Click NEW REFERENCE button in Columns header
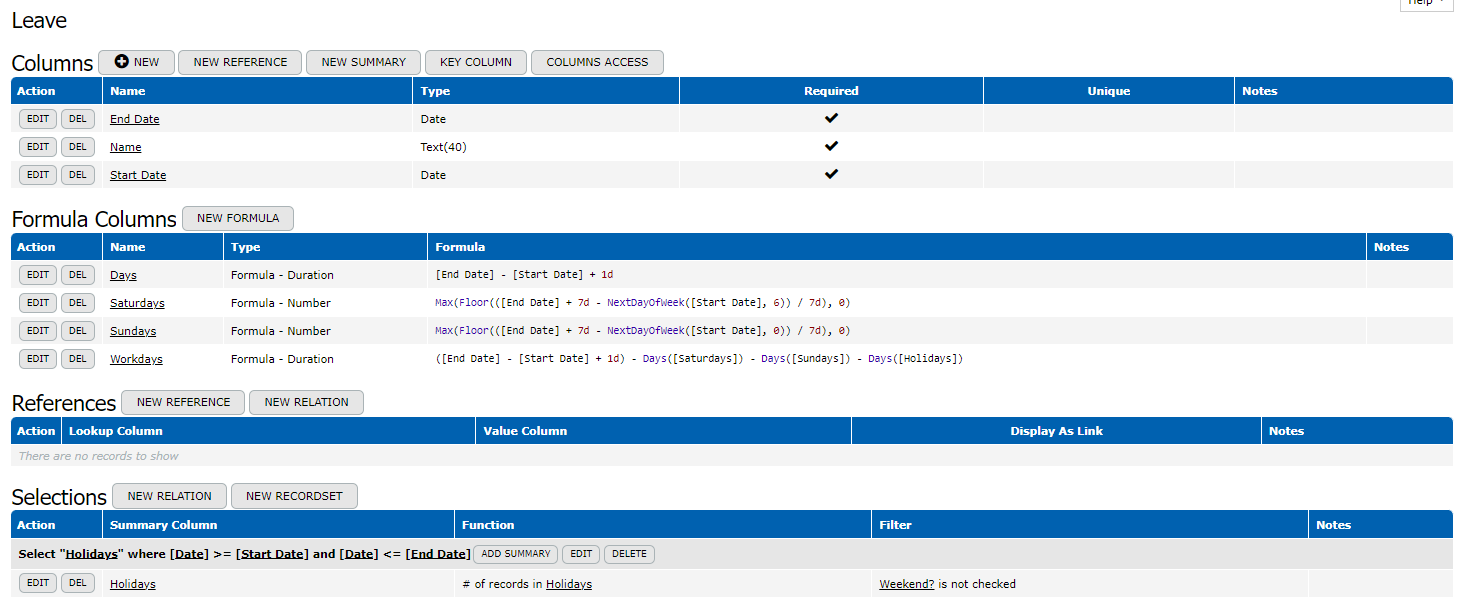1460x607 pixels. coord(240,62)
